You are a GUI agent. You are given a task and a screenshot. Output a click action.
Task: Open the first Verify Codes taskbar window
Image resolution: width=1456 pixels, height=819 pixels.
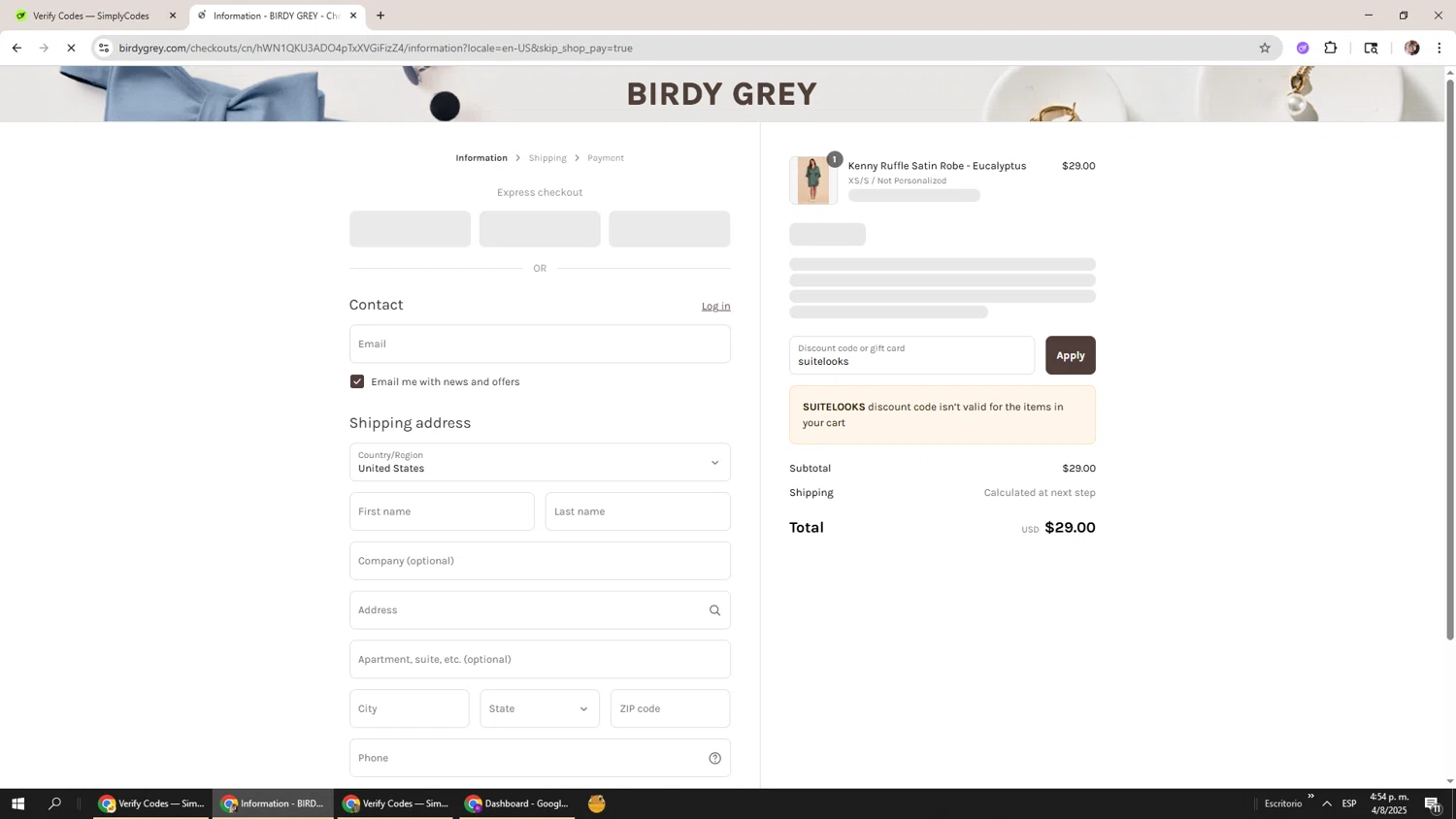[151, 803]
